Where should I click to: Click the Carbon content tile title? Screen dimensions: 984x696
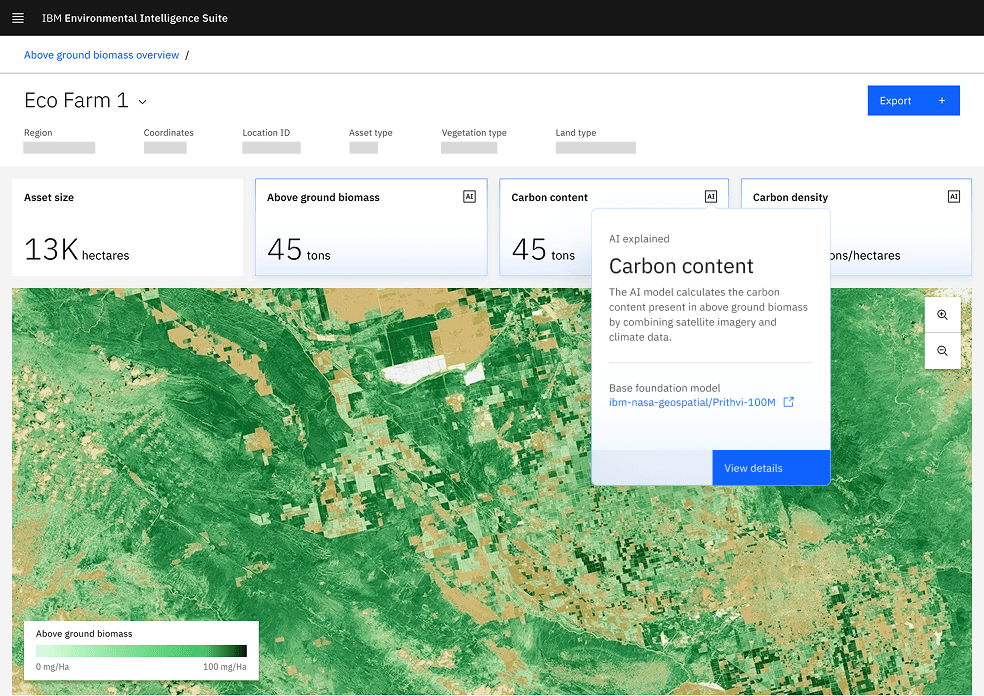549,197
